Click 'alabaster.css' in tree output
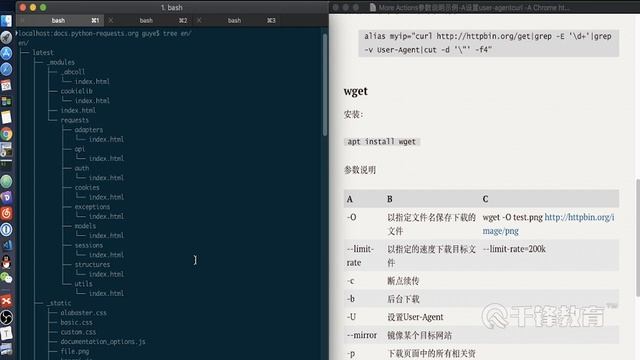 (83, 313)
